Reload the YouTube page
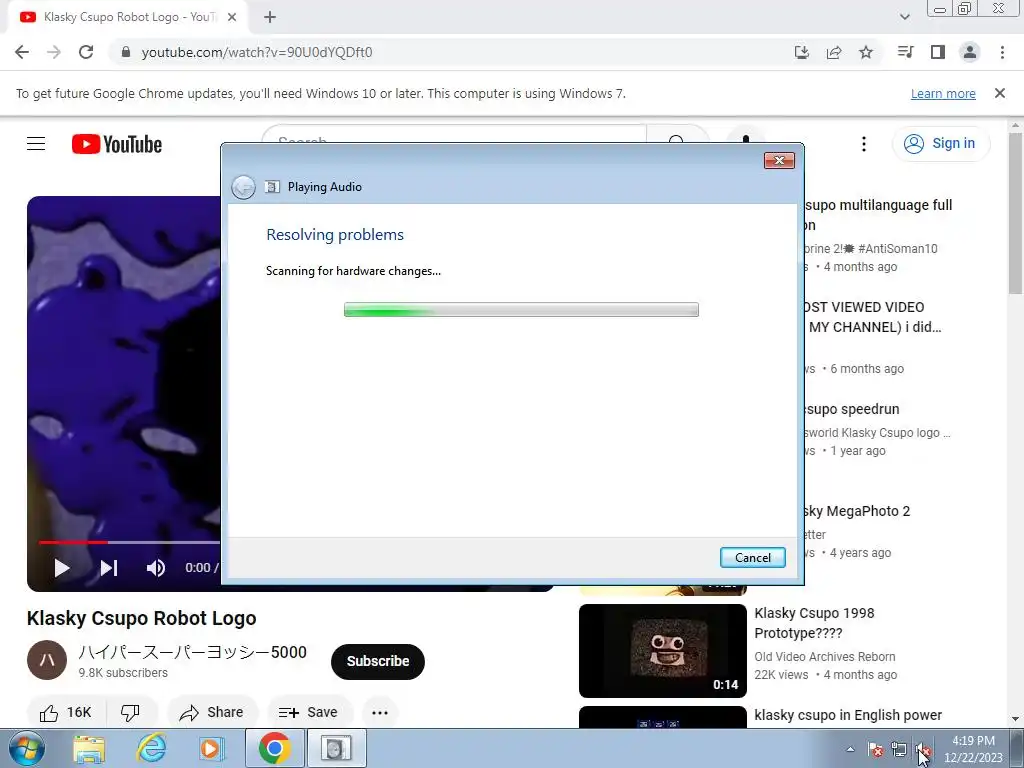Screen dimensions: 1024x768 point(86,52)
